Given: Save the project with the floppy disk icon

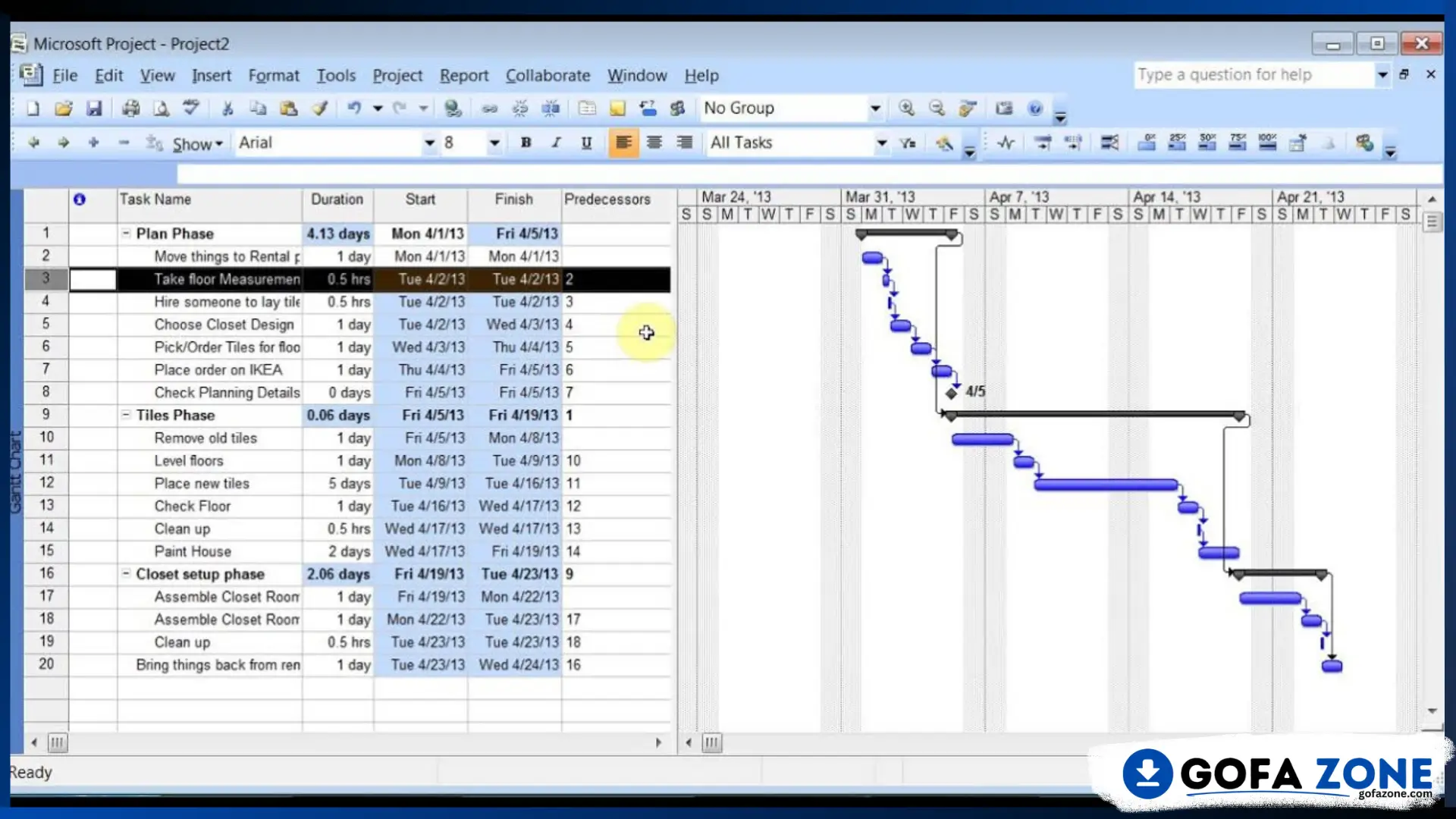Looking at the screenshot, I should pyautogui.click(x=93, y=108).
